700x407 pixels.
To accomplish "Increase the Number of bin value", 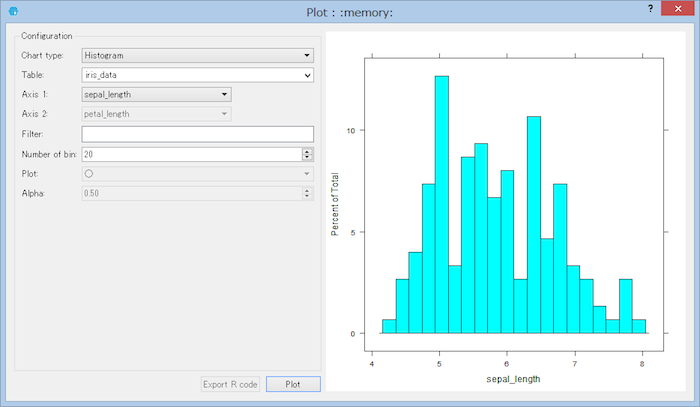I will click(x=307, y=151).
